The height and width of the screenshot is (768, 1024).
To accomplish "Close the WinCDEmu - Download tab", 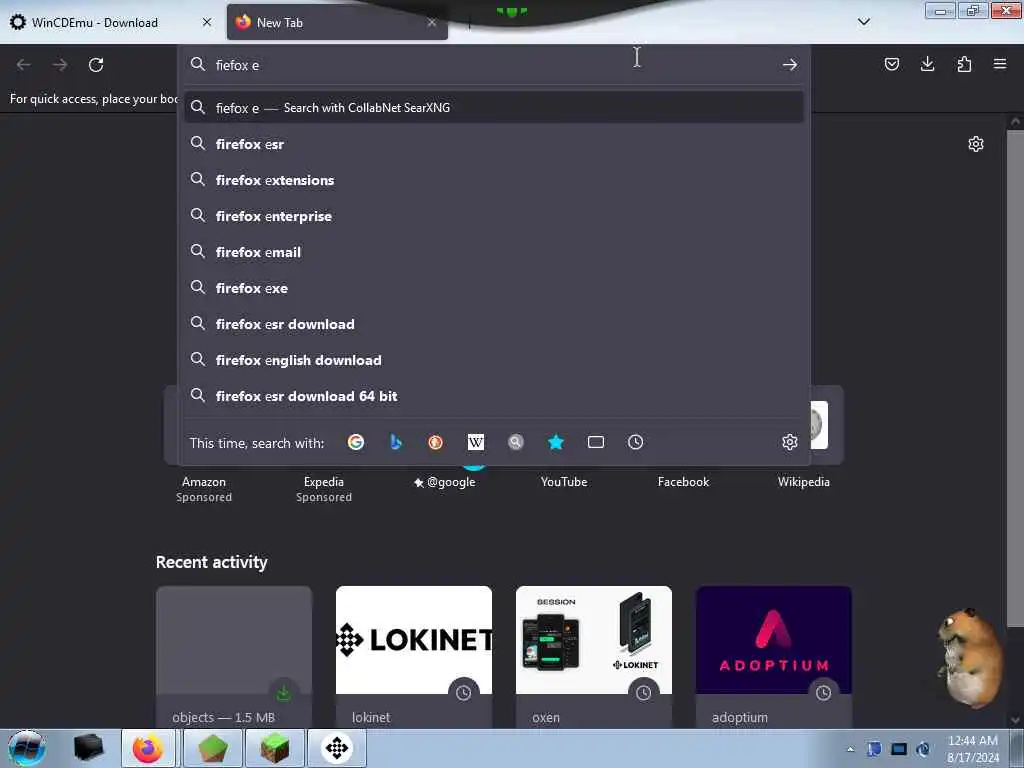I will pyautogui.click(x=207, y=22).
